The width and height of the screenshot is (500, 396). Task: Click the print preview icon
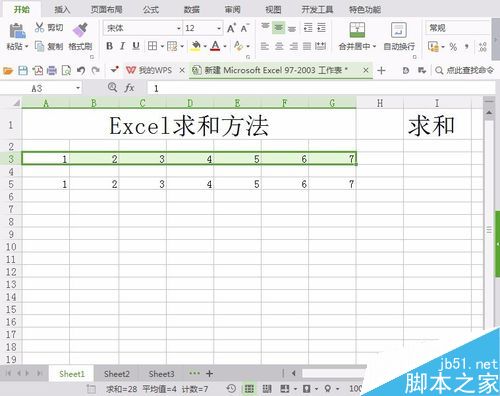pos(66,71)
